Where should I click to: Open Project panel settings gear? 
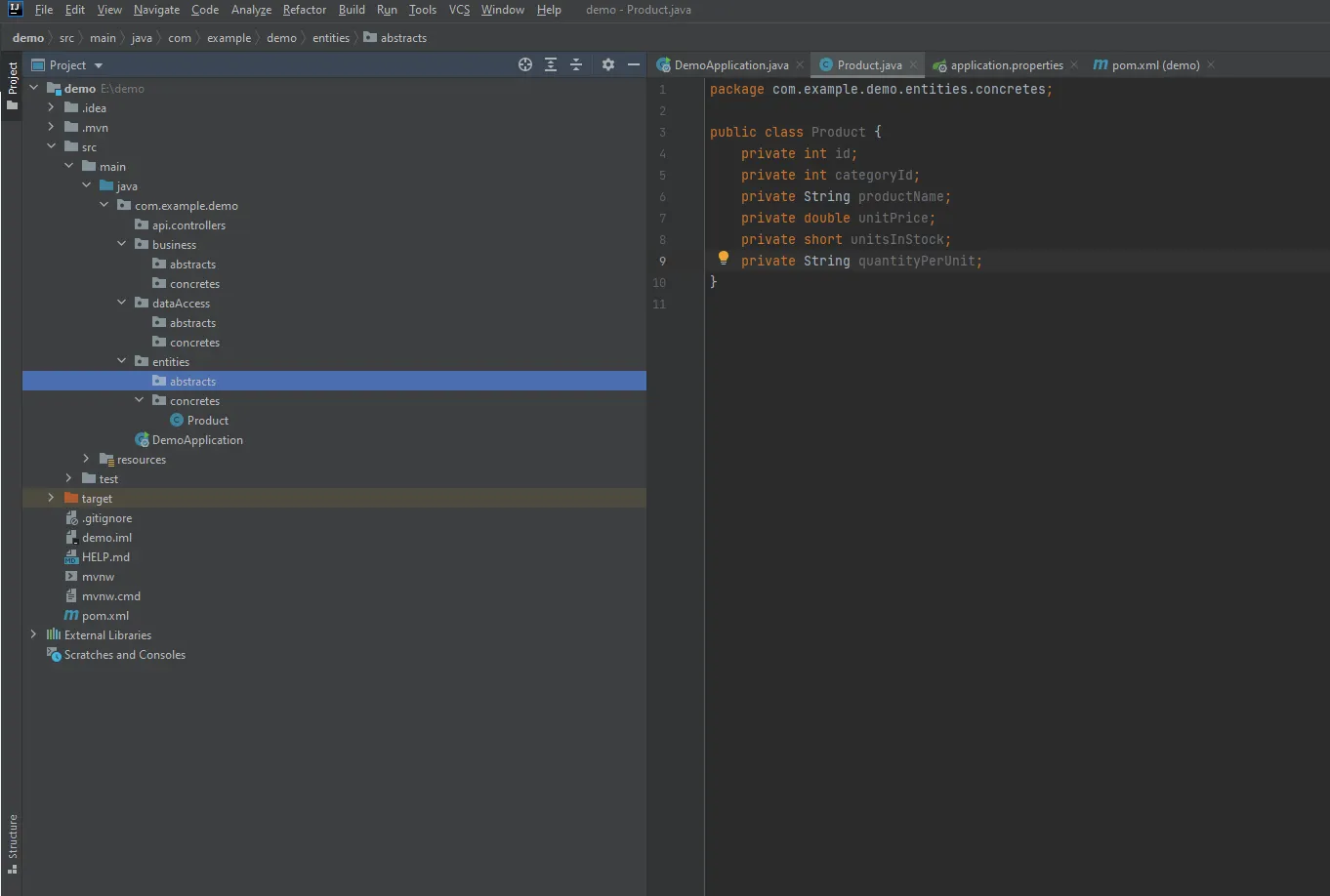pos(608,64)
